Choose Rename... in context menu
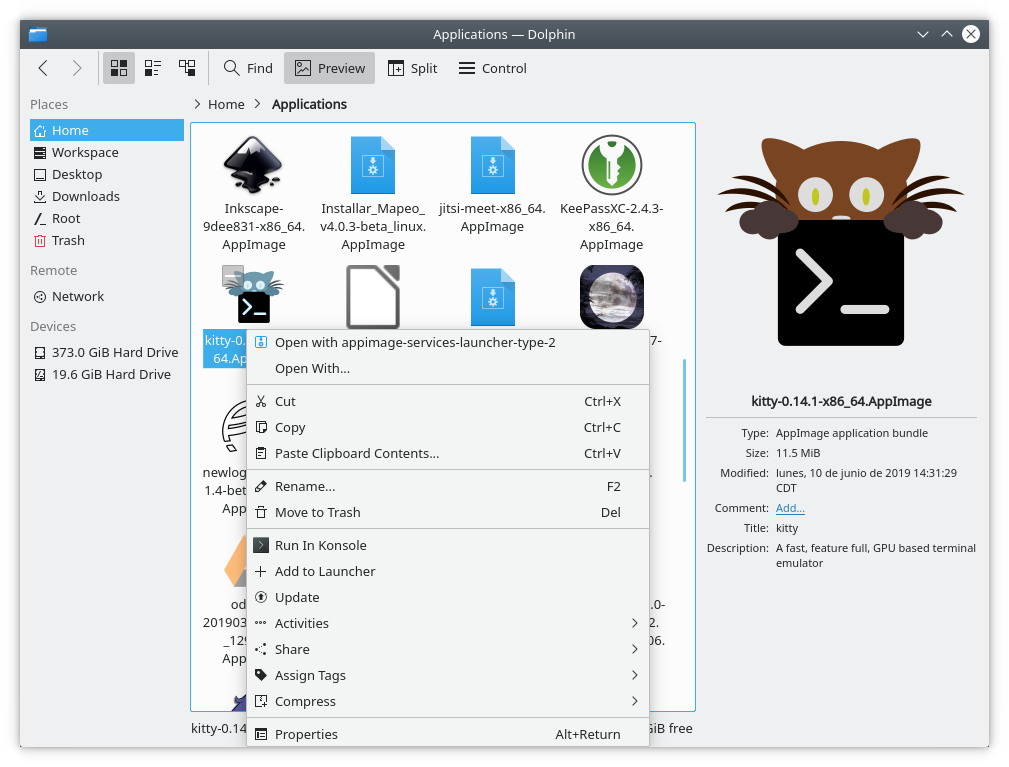Screen dimensions: 1009x767 [x=448, y=486]
